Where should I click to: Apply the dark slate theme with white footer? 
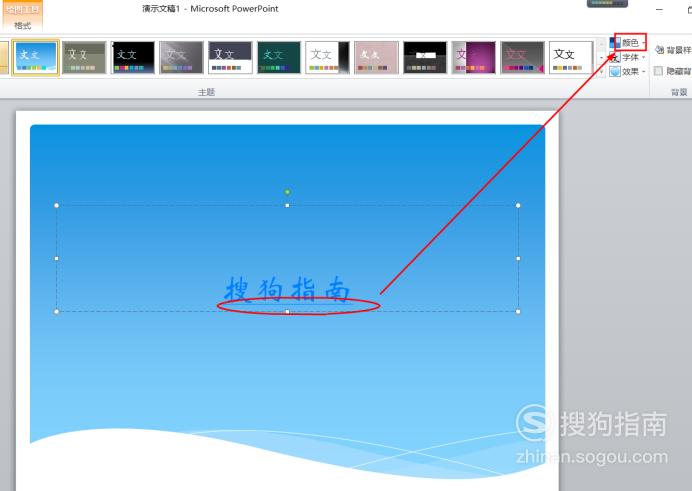click(230, 57)
